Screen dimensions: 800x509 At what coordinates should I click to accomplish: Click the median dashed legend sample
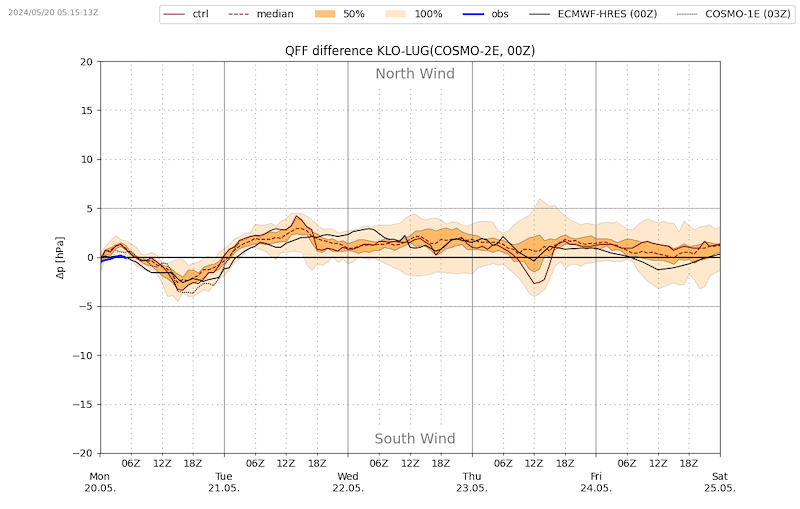[x=237, y=14]
